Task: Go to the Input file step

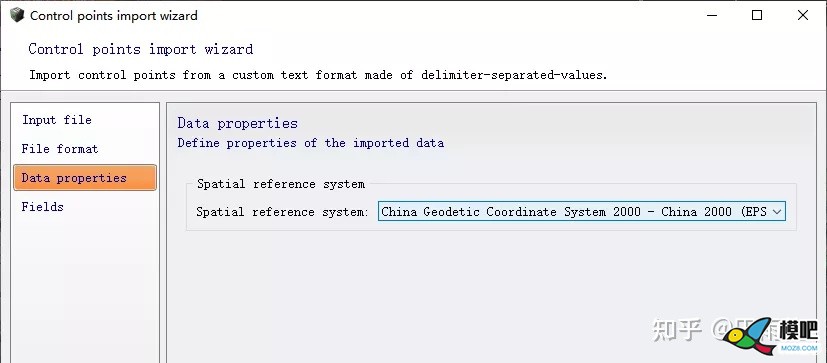Action: (56, 120)
